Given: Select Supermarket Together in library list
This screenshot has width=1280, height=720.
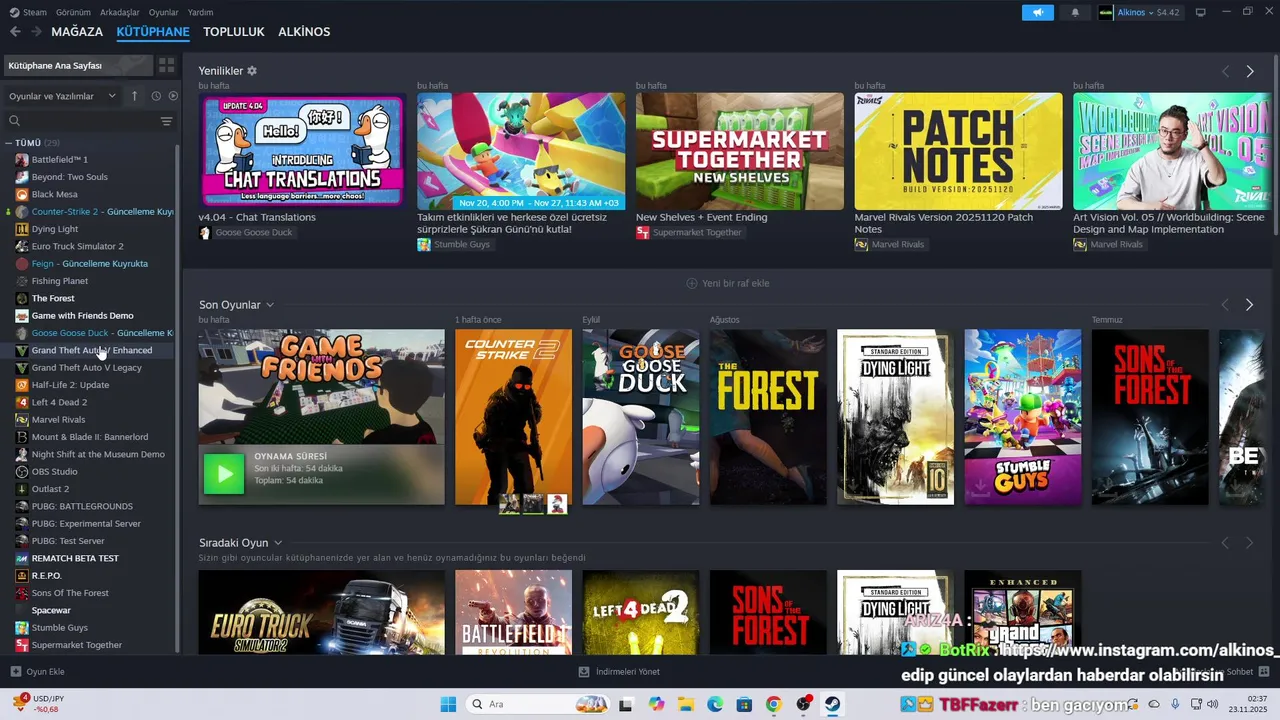Looking at the screenshot, I should (76, 645).
